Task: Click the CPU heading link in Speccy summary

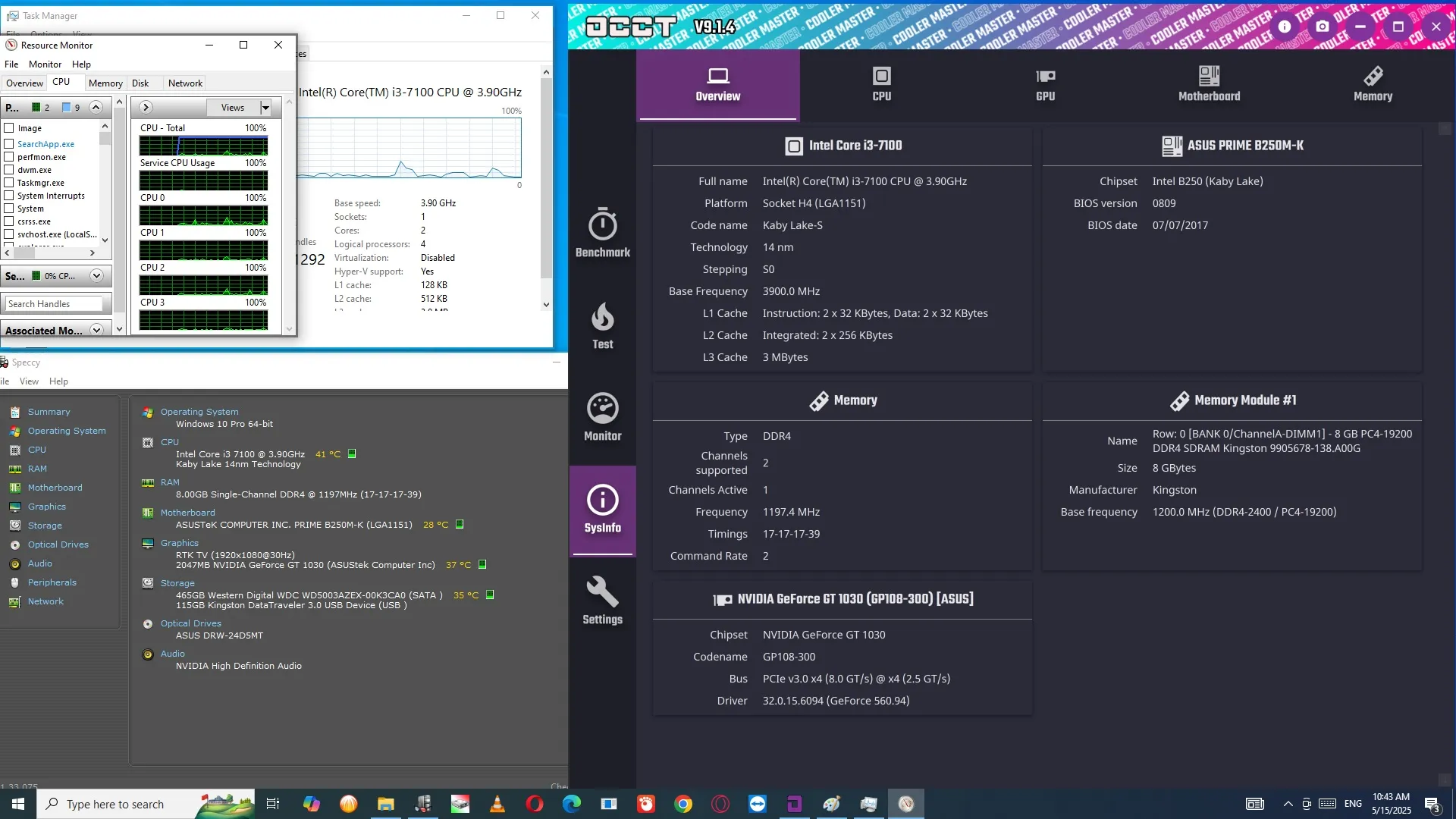Action: click(x=170, y=442)
